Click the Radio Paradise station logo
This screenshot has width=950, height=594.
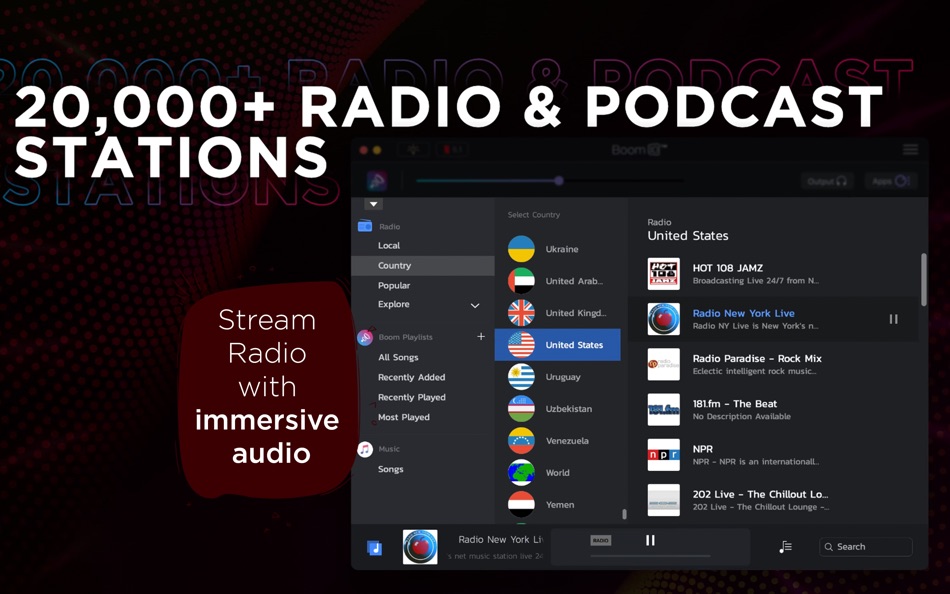pyautogui.click(x=663, y=364)
